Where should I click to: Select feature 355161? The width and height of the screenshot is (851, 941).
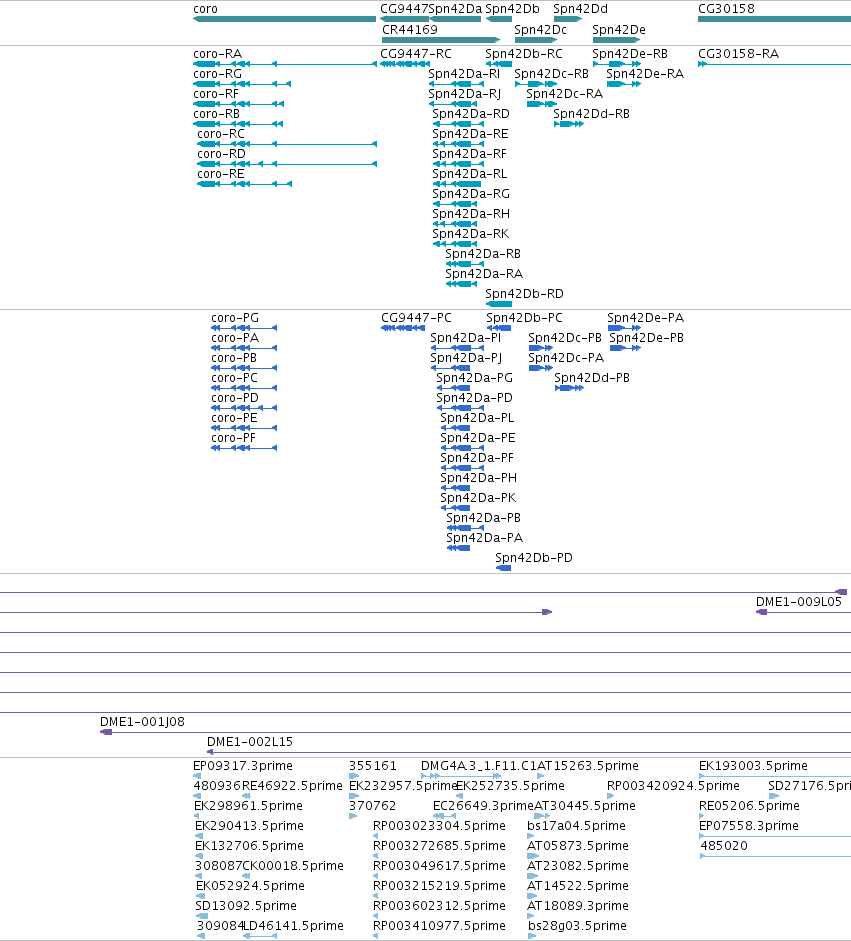pyautogui.click(x=354, y=776)
